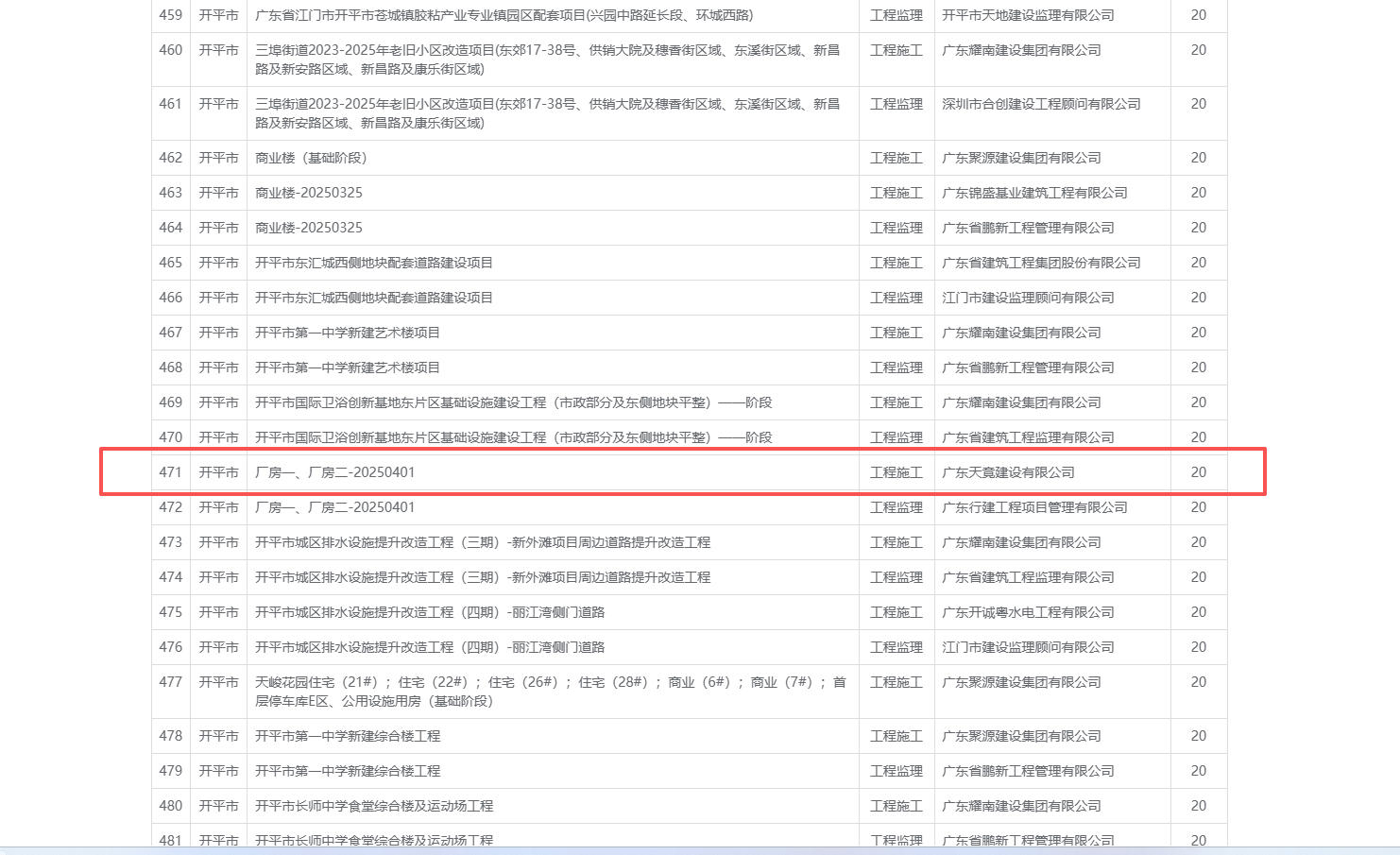Viewport: 1400px width, 855px height.
Task: Select the score 20 cell in row 469
Action: [1198, 402]
